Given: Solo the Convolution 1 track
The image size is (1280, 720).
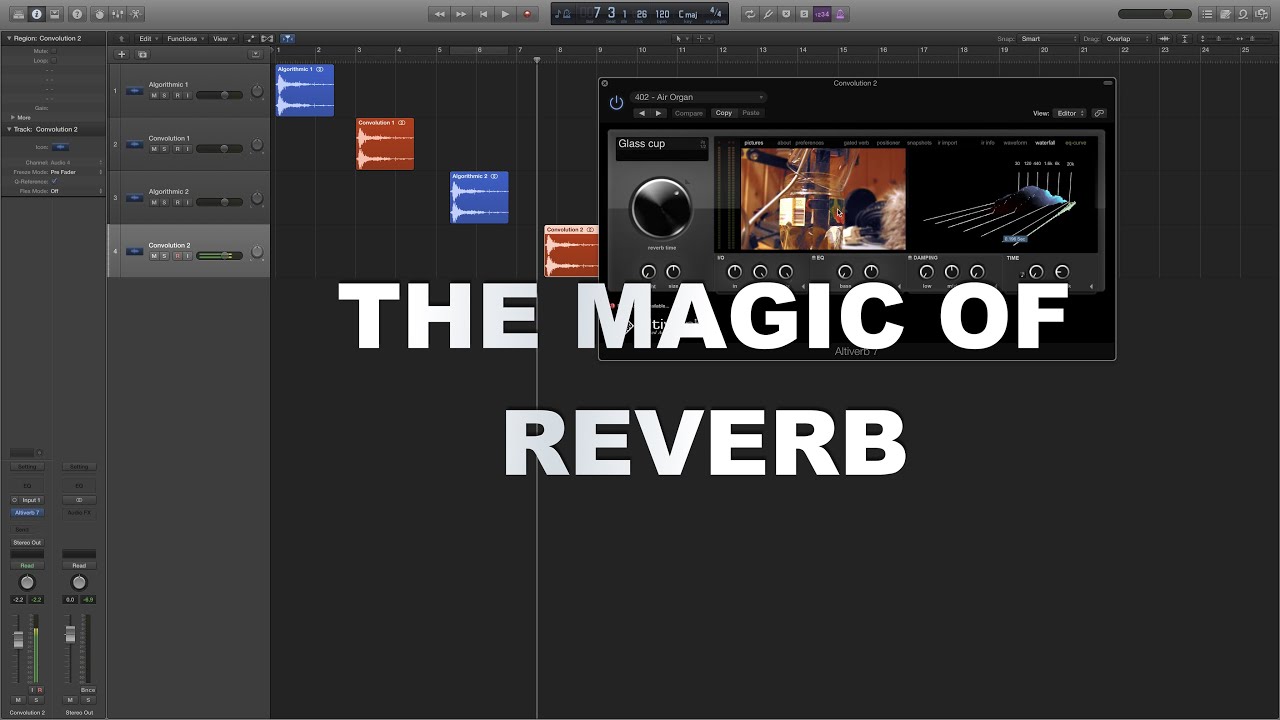Looking at the screenshot, I should (165, 149).
